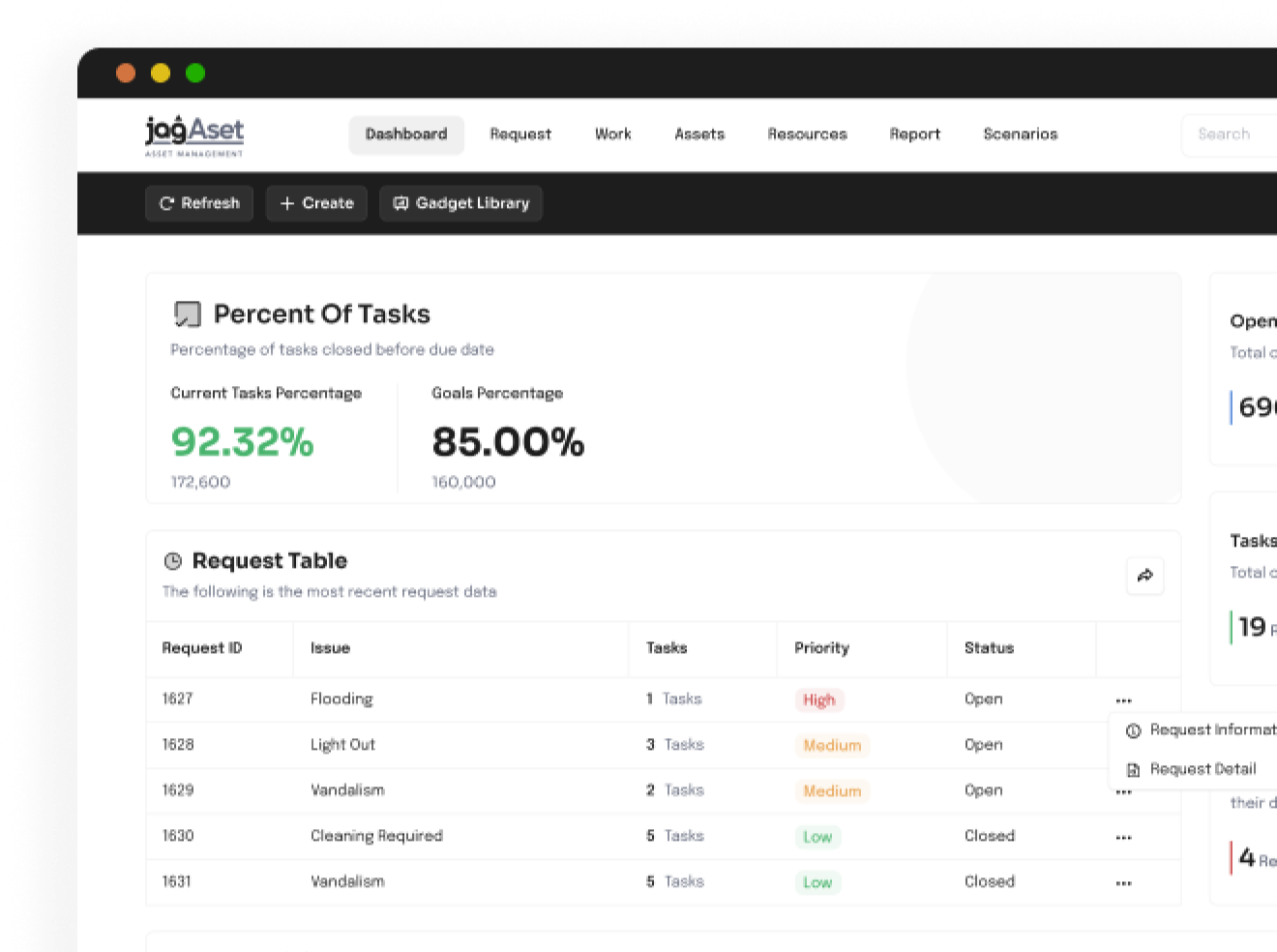
Task: Click the Tasks column header
Action: [667, 648]
